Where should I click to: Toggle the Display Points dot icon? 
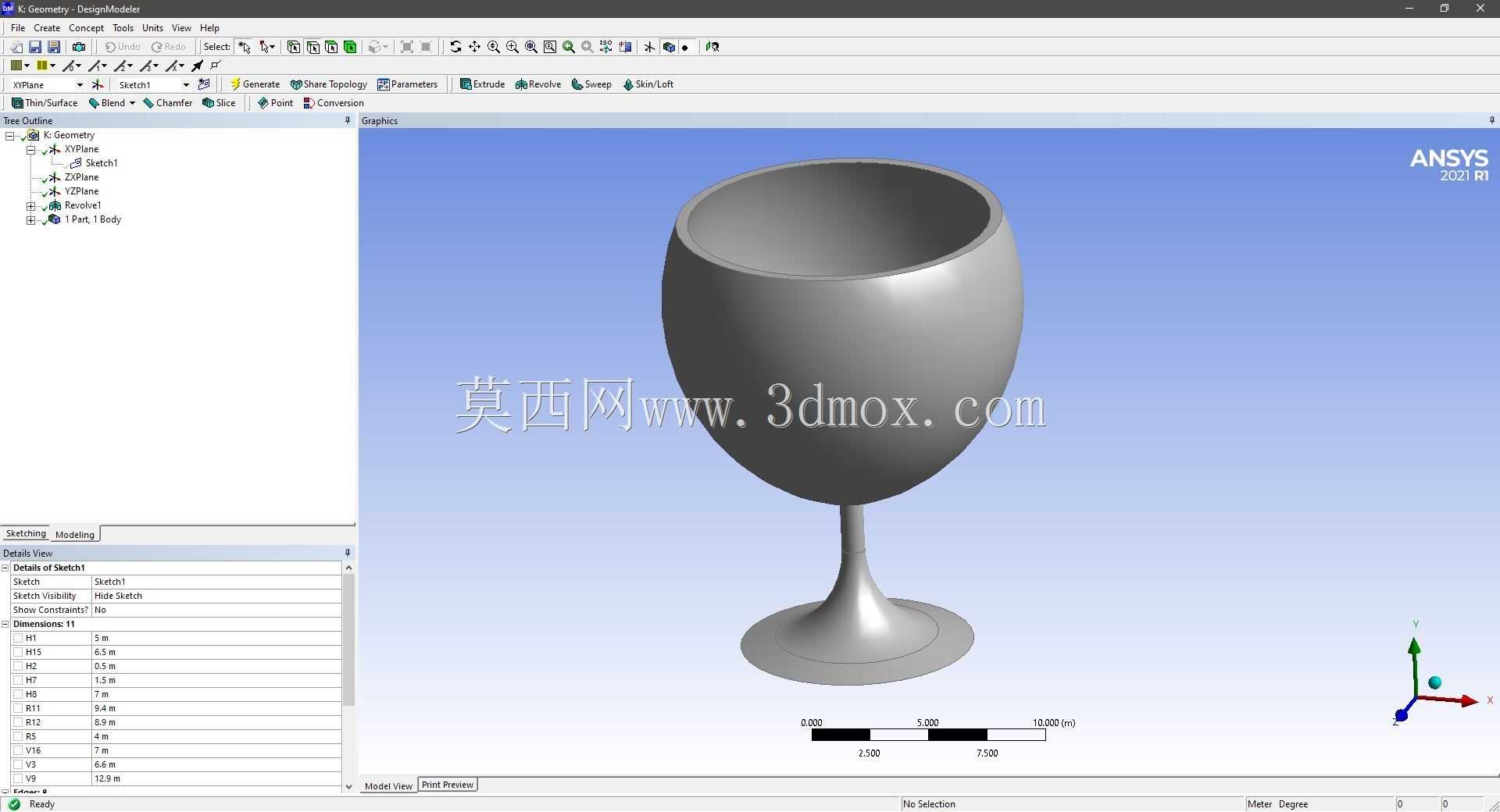[x=685, y=47]
